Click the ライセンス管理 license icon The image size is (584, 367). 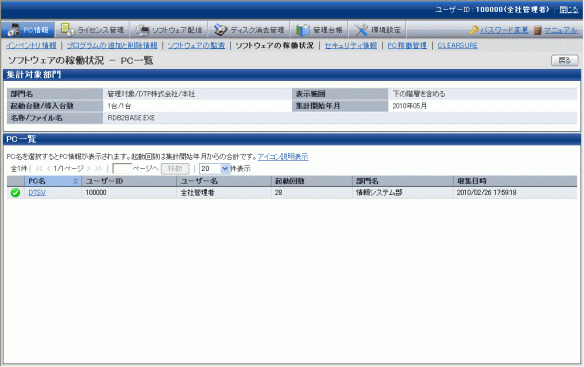pos(67,29)
